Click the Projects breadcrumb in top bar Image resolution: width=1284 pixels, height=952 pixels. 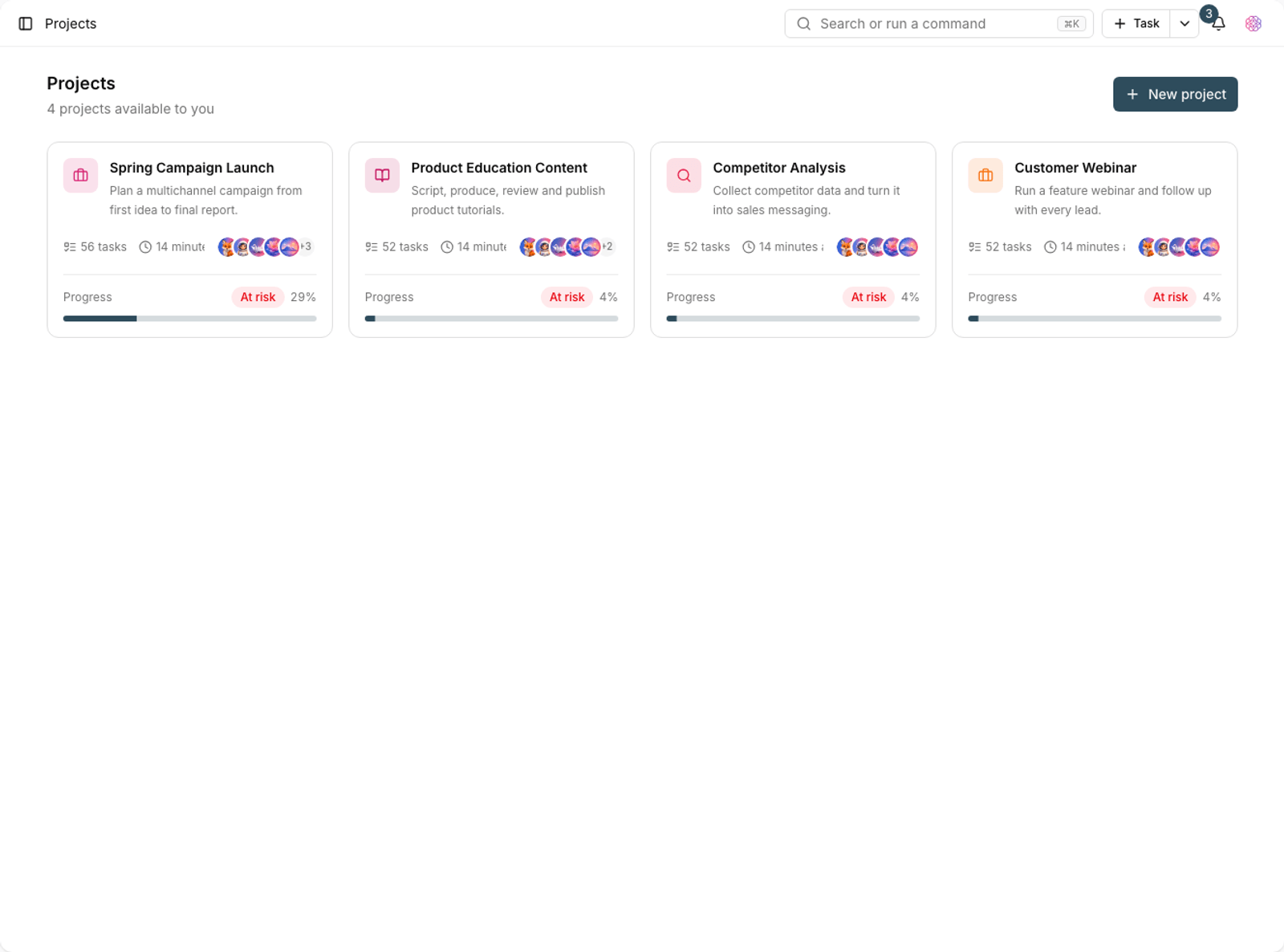pos(71,24)
